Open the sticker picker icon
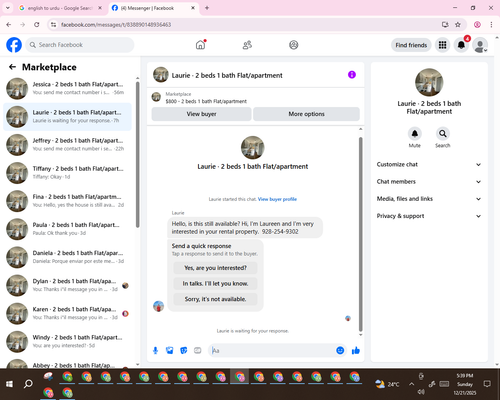Viewport: 500px width, 400px height. click(x=184, y=350)
